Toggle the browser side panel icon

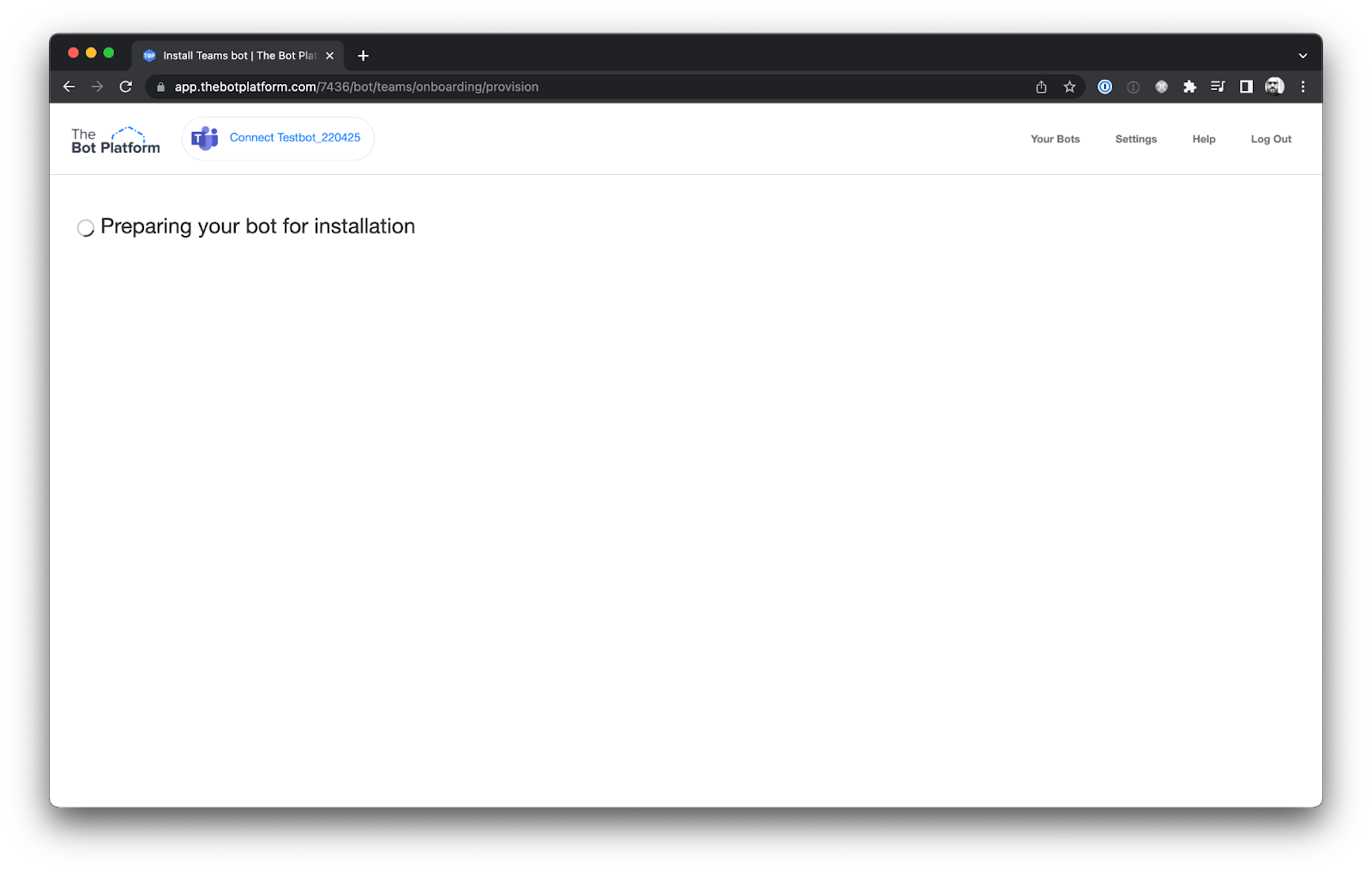tap(1246, 87)
